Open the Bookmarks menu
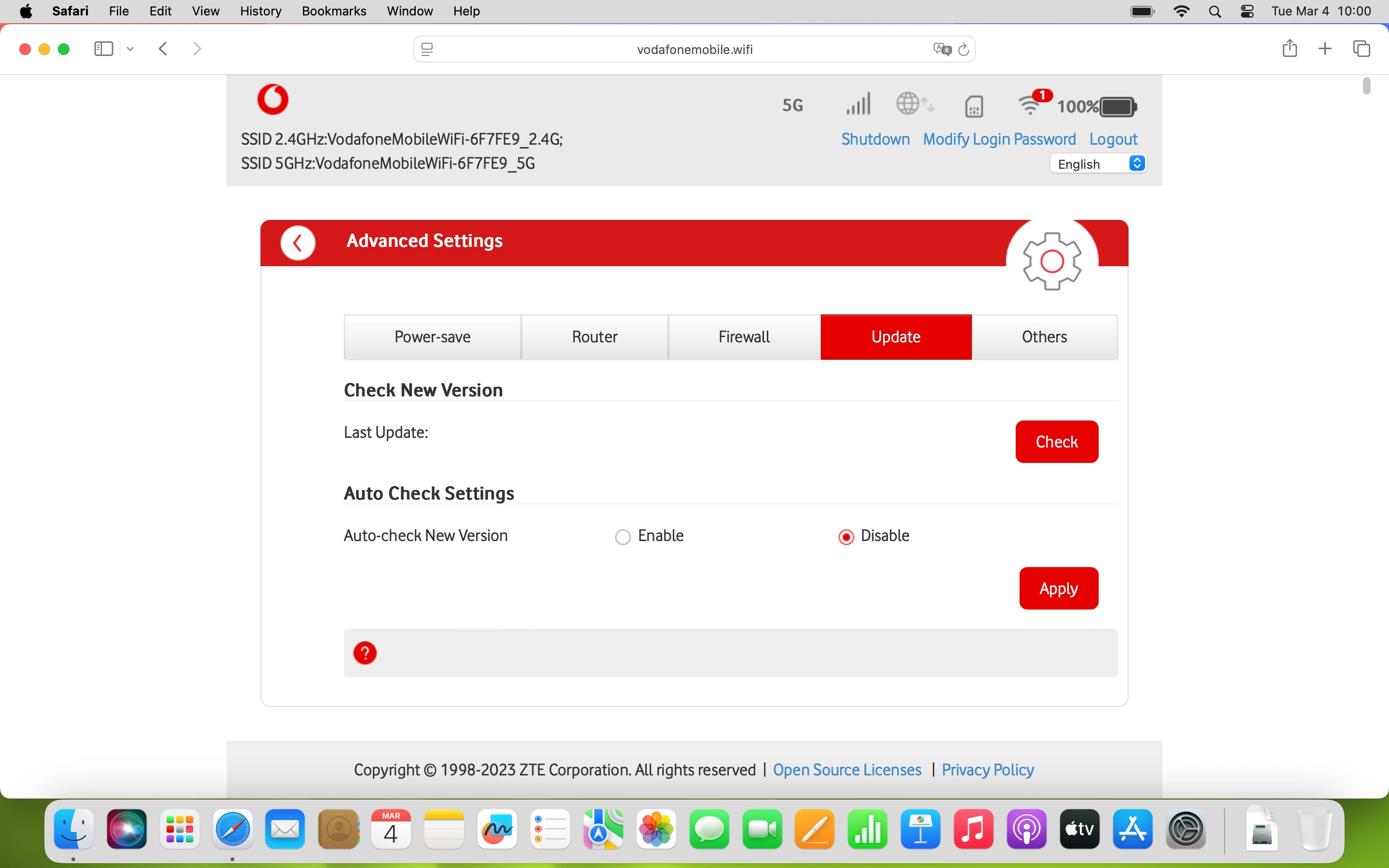The image size is (1389, 868). pos(334,11)
